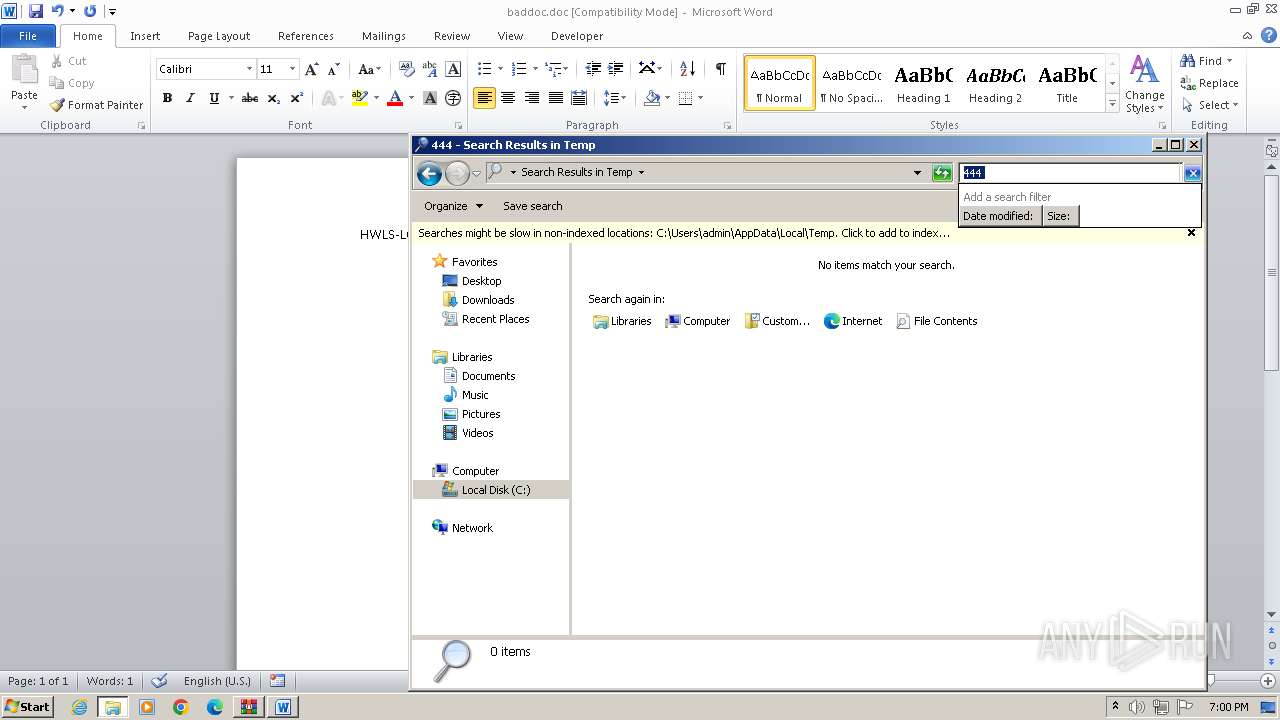Screen dimensions: 1280x720
Task: Align text left in Word
Action: point(484,98)
